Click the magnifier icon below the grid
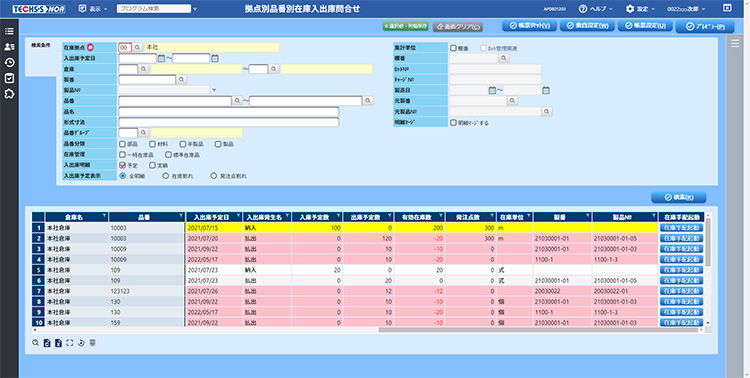The width and height of the screenshot is (750, 378). (x=35, y=343)
